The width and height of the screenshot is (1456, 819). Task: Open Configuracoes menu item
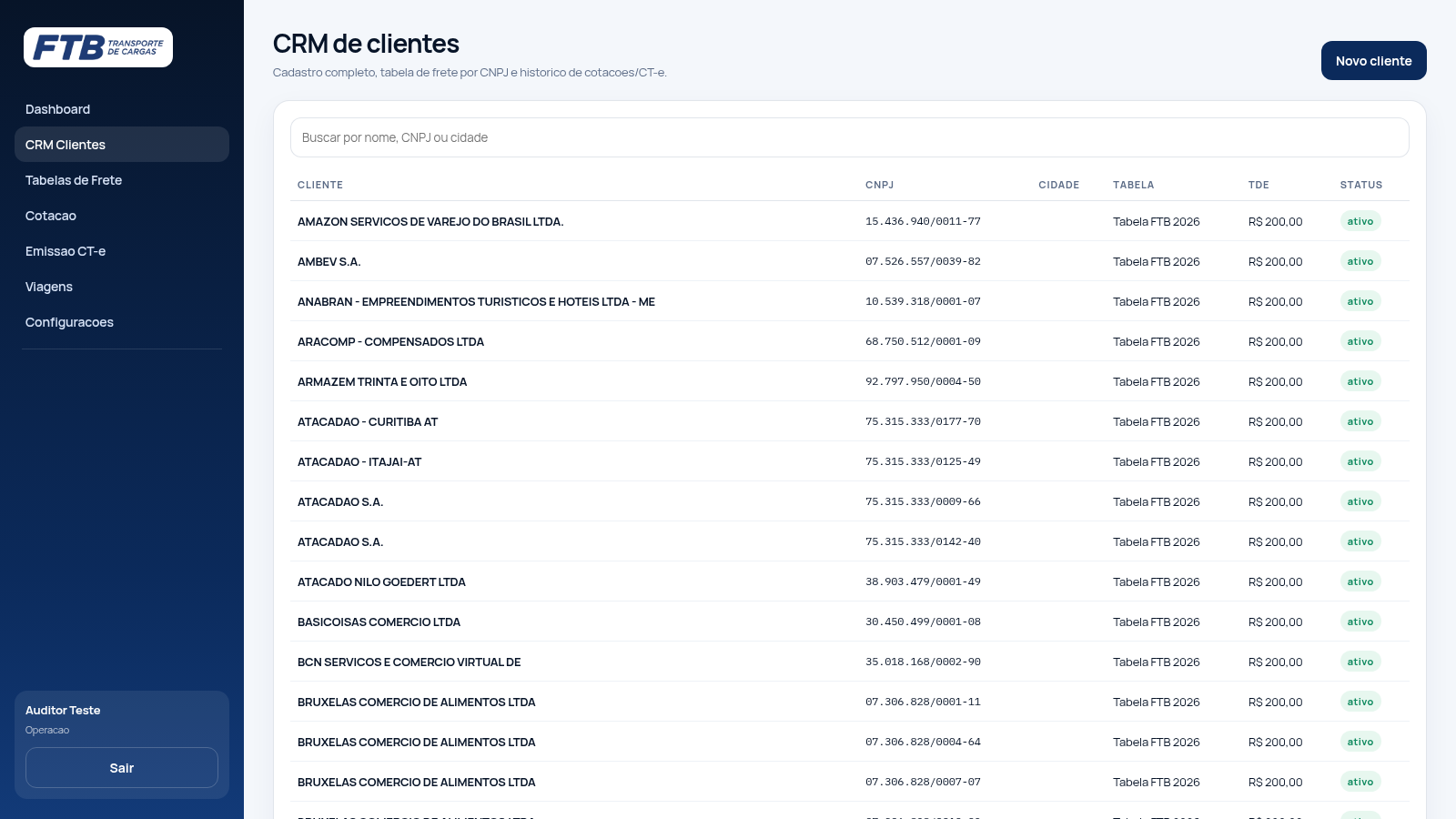tap(122, 322)
